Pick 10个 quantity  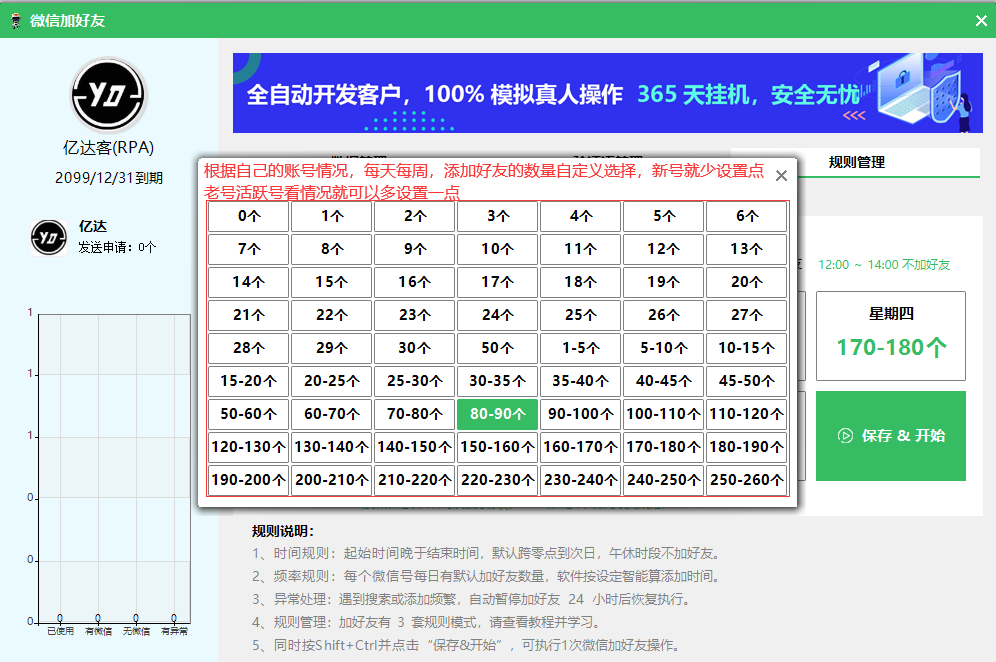[497, 249]
